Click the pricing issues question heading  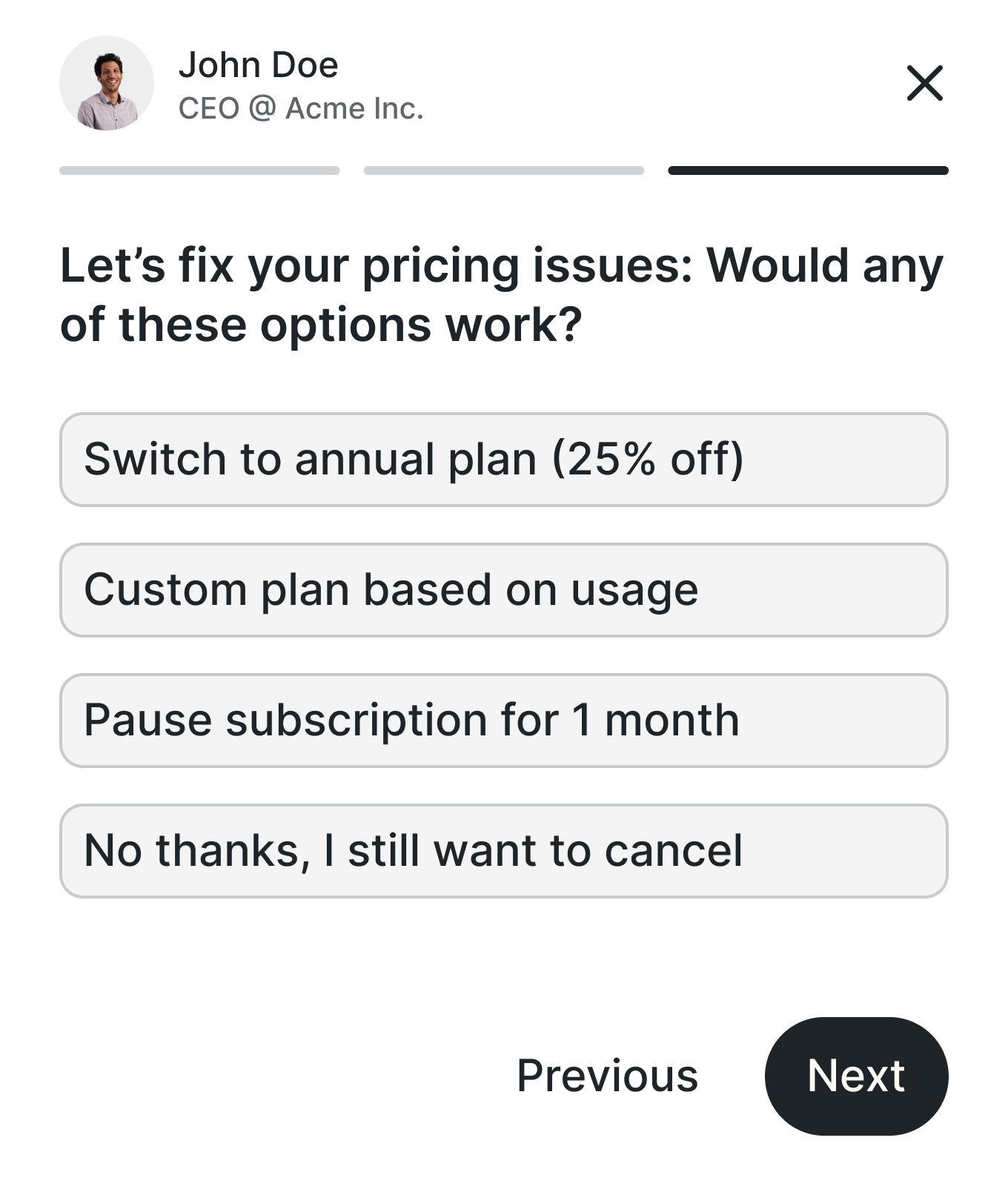502,295
